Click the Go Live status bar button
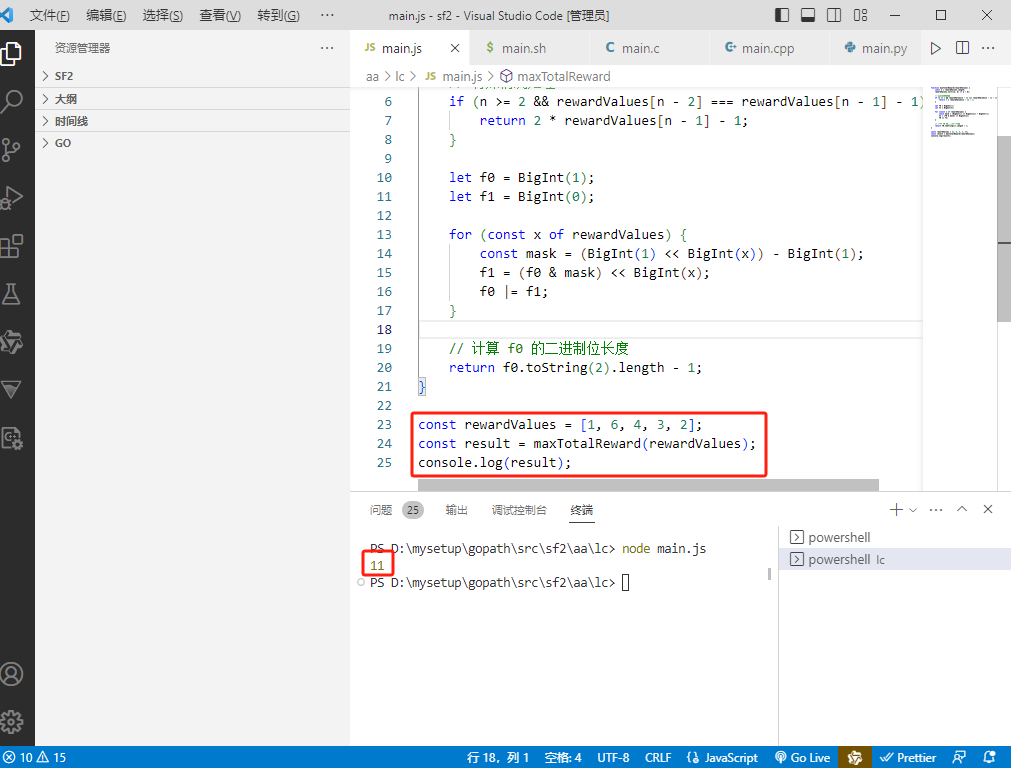Screen dimensions: 1011x768 pos(802,757)
